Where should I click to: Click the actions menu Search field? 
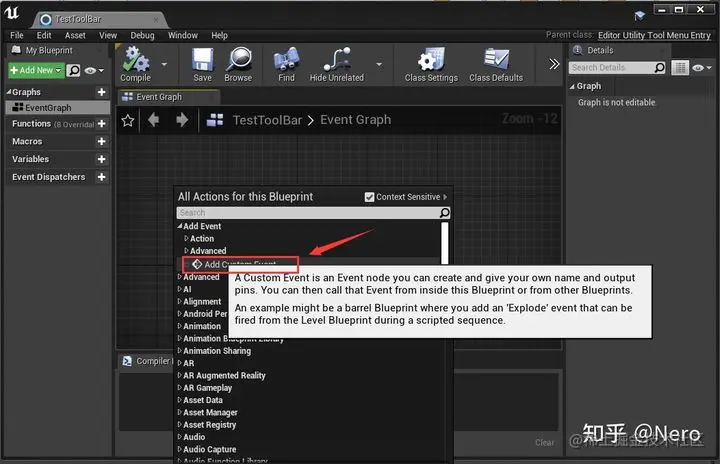pos(308,213)
